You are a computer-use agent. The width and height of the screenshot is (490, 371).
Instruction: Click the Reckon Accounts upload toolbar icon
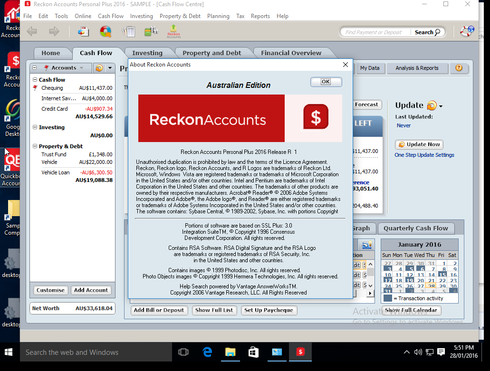pos(173,32)
